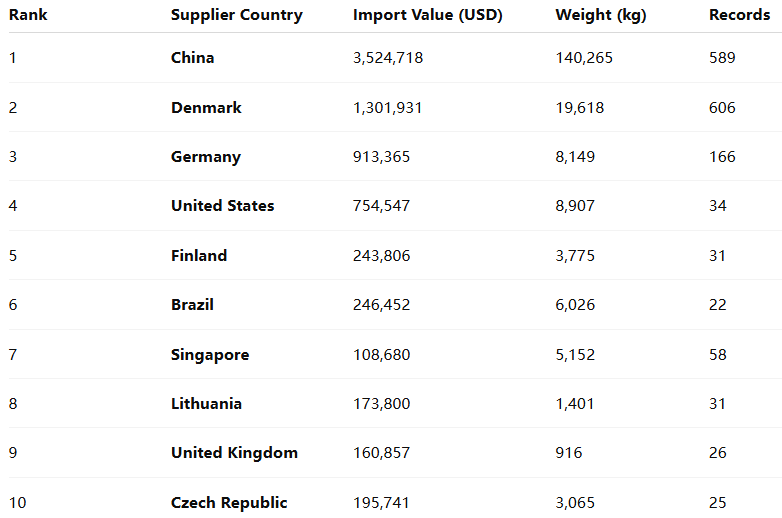Screen dimensions: 782x518
Task: Click the Import Value (USD) header
Action: point(427,15)
